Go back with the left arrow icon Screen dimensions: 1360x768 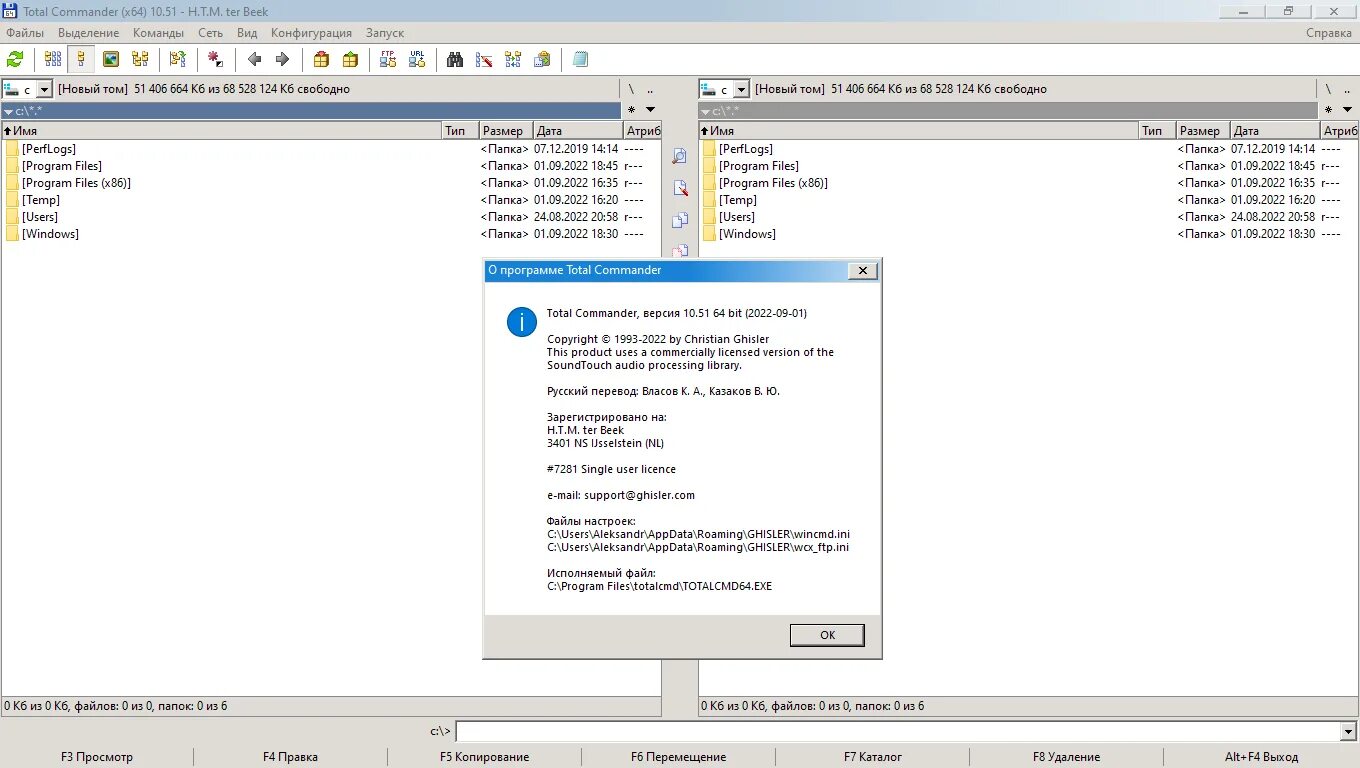click(254, 60)
